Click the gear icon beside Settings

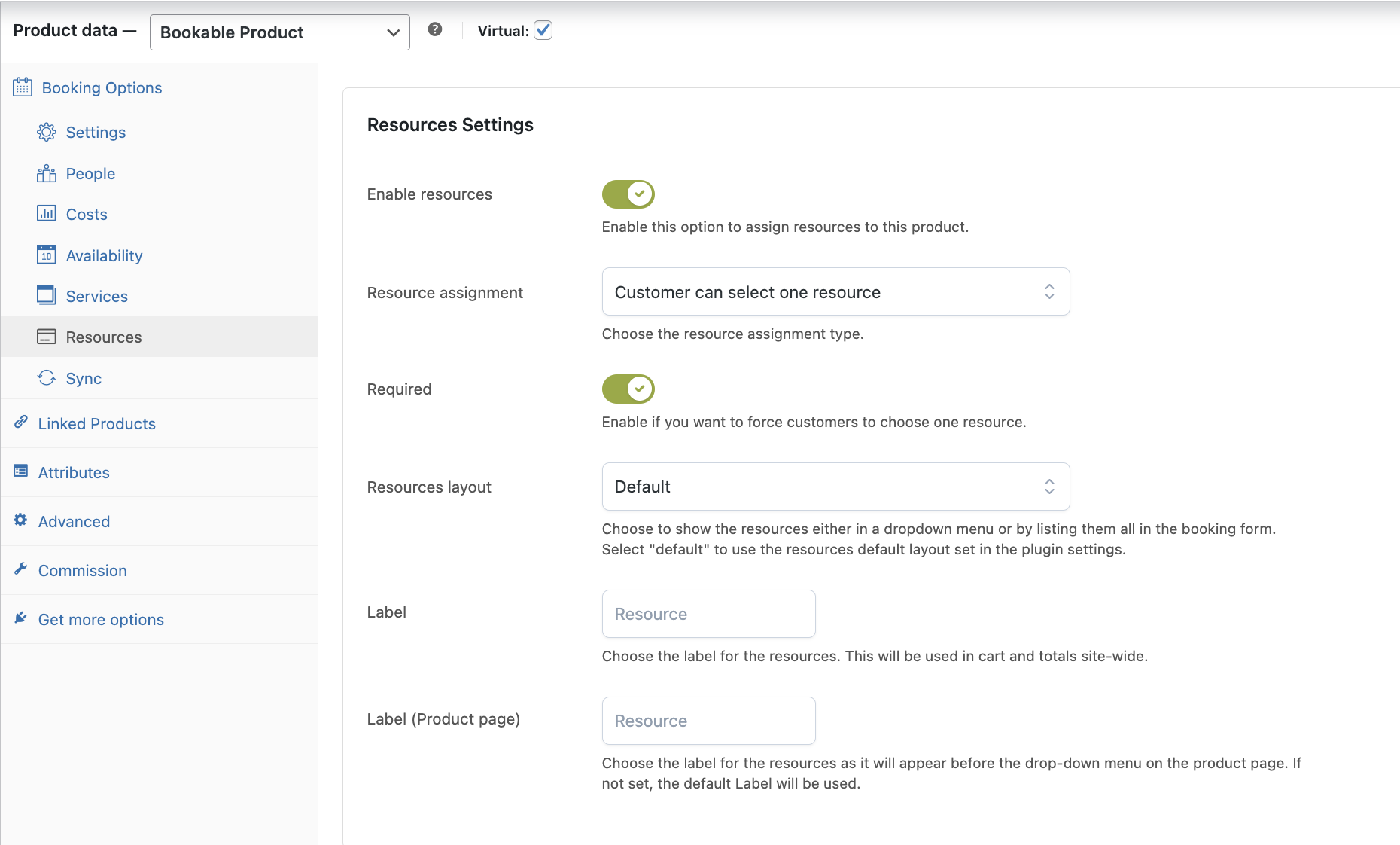(x=46, y=133)
